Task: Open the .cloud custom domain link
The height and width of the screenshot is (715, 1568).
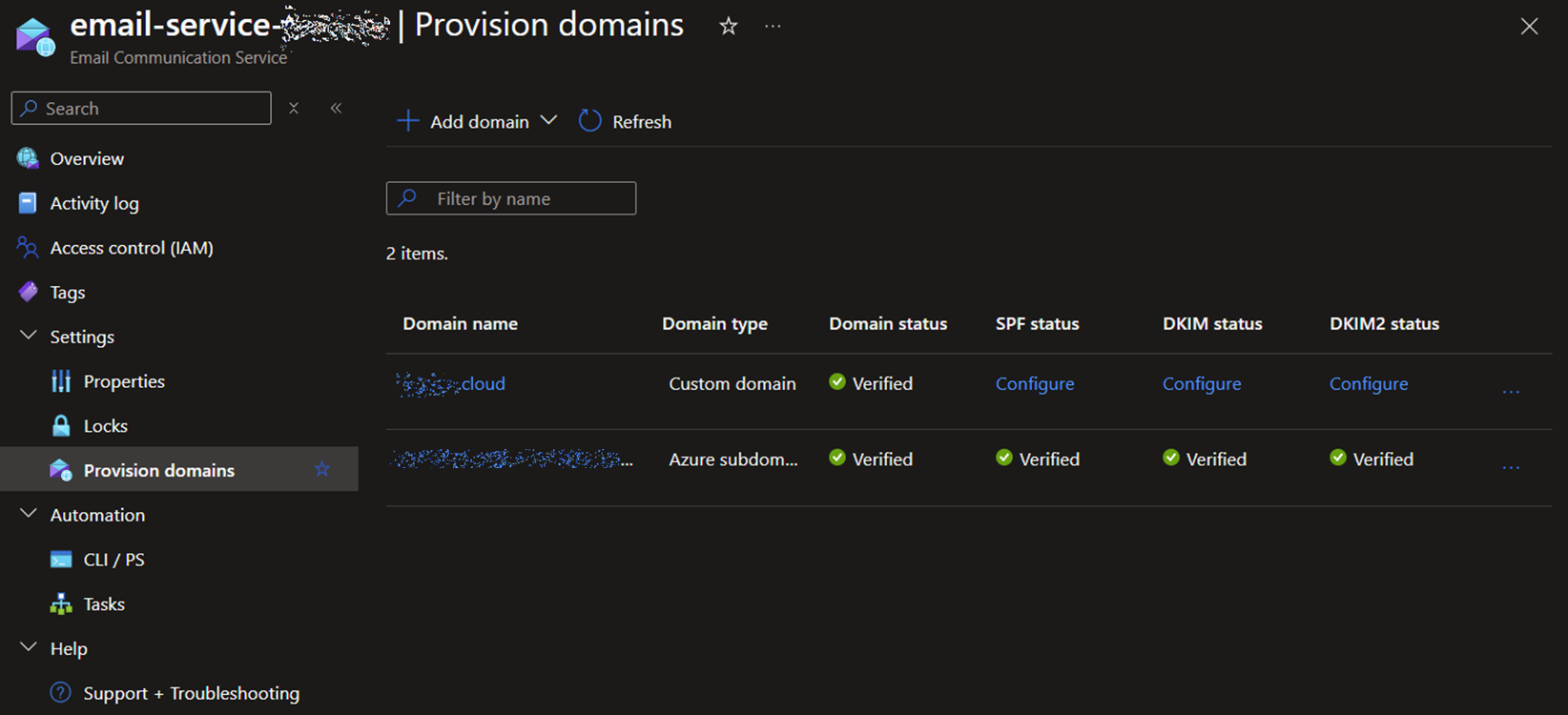Action: click(451, 383)
